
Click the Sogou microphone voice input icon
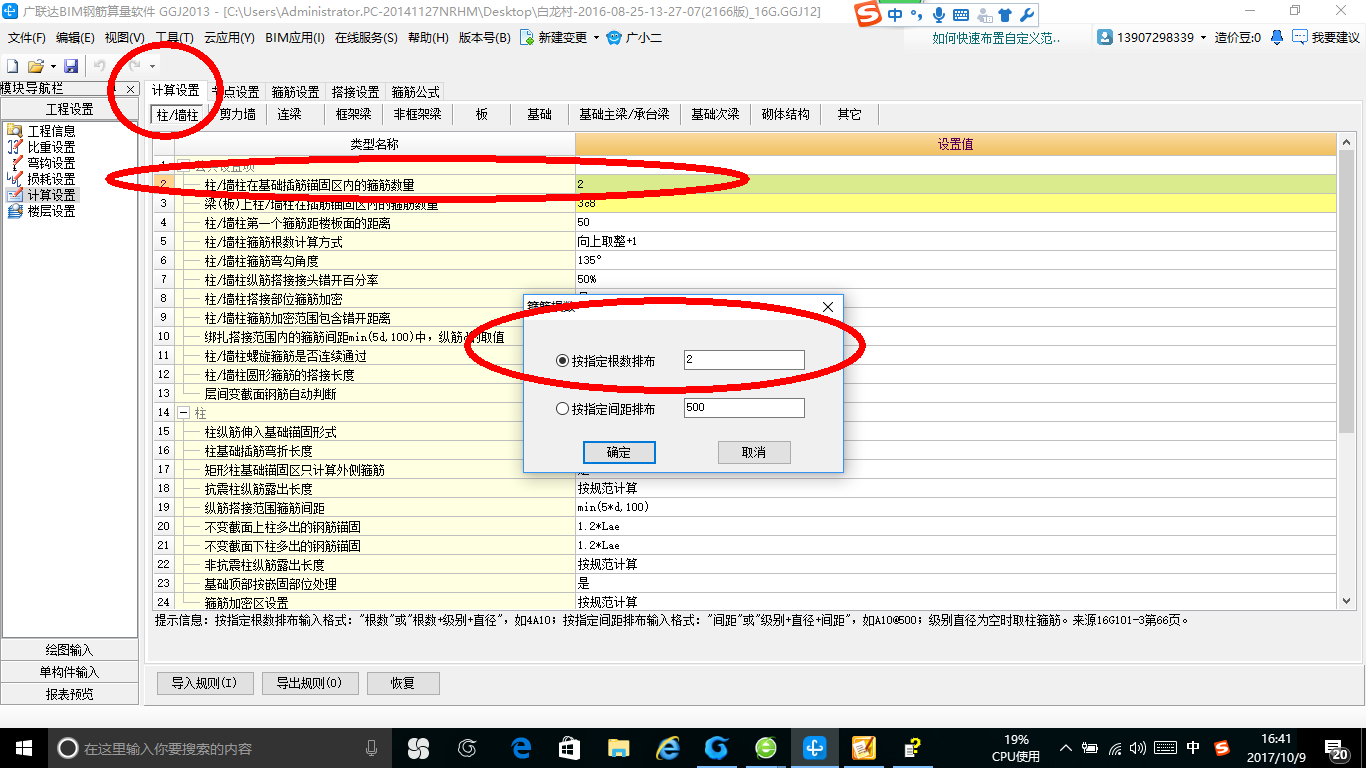click(x=938, y=15)
